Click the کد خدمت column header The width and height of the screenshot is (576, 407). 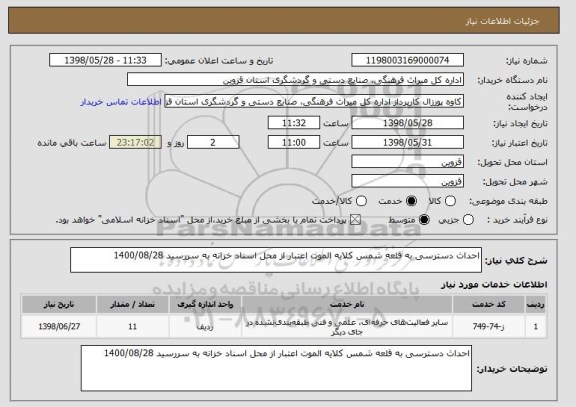[x=488, y=305]
